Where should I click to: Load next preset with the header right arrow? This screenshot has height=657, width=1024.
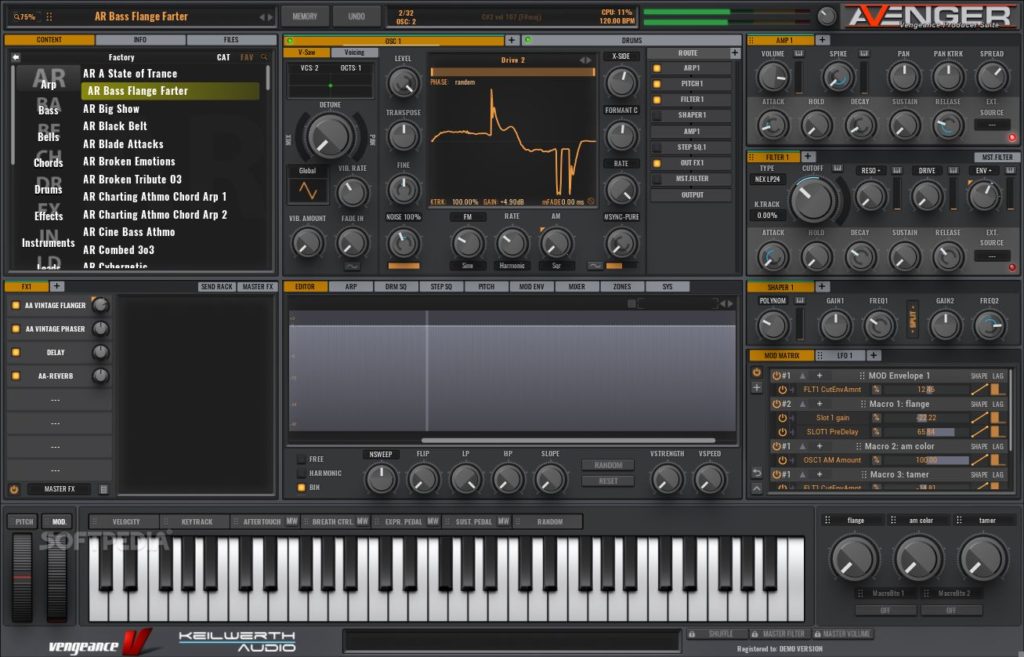point(270,17)
